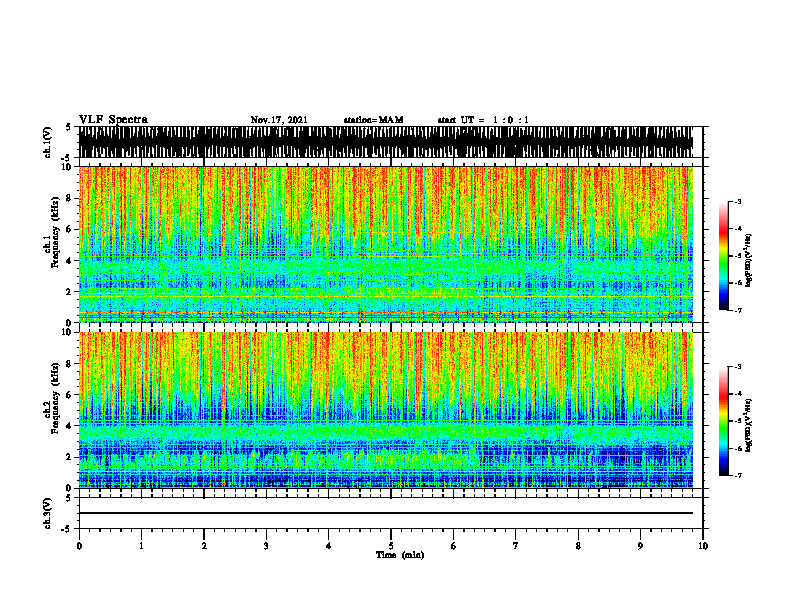
Task: Click the ch.1 color scale bar
Action: (724, 256)
